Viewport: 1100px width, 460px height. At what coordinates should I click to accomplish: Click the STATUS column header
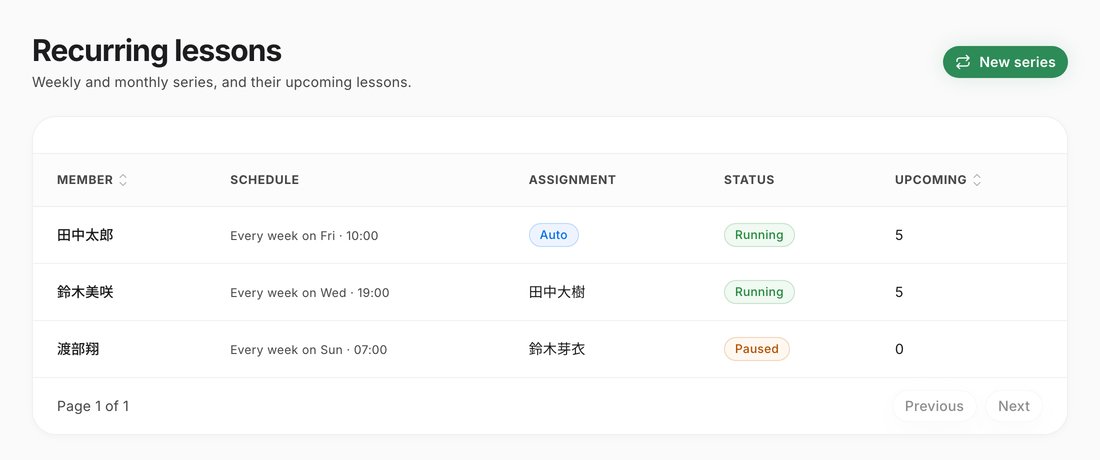[749, 180]
